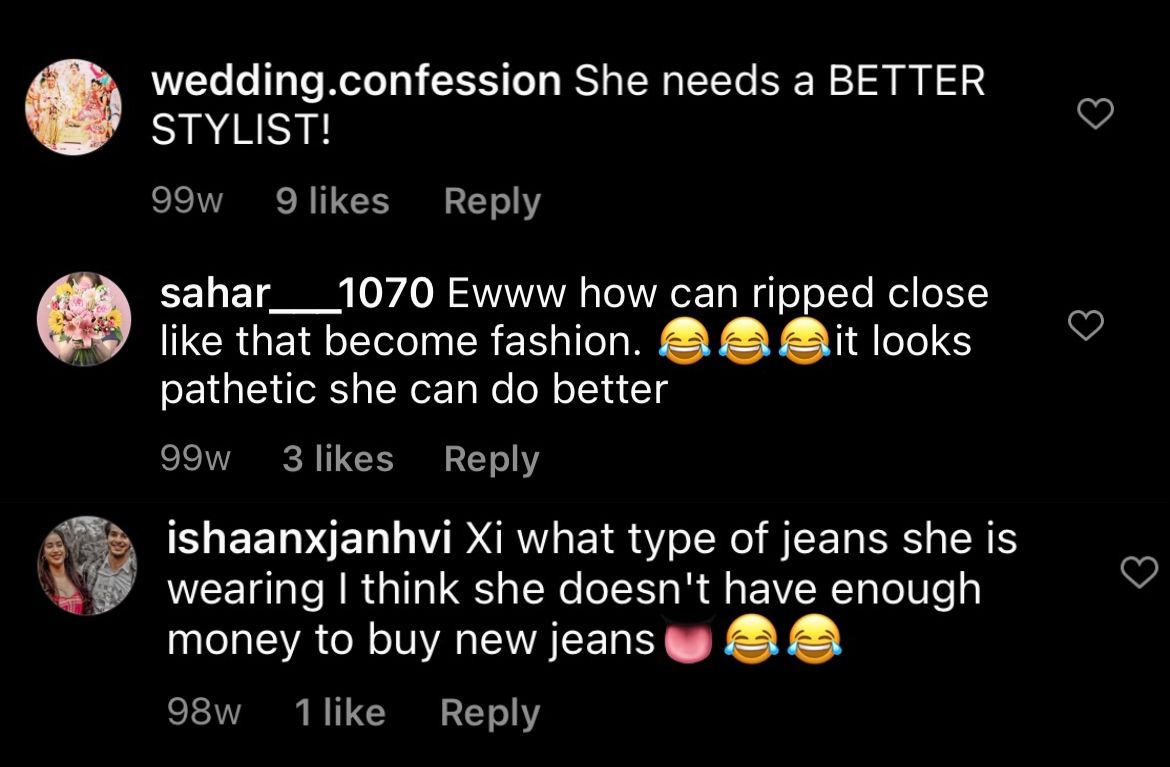Select the 99w timestamp under sahar____1070

point(195,459)
